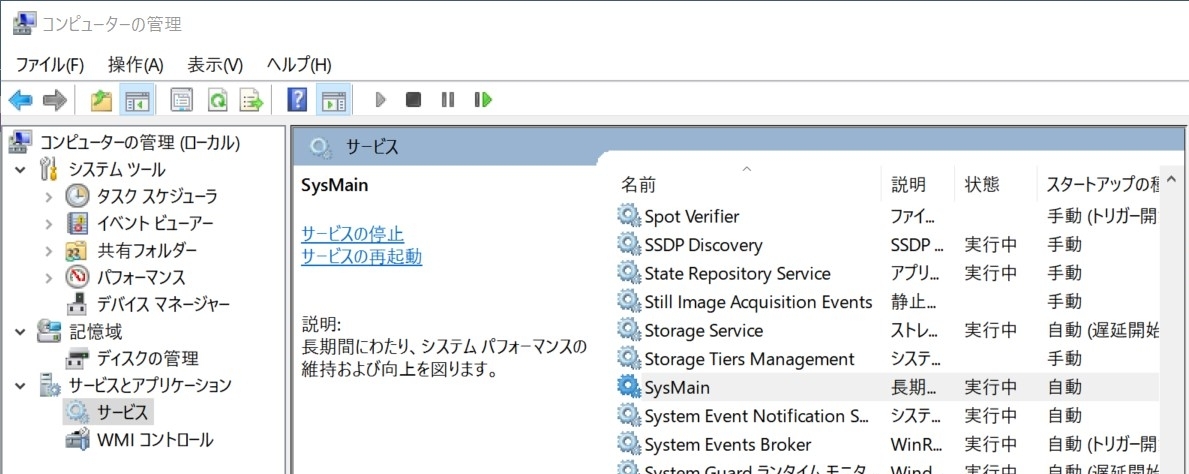The width and height of the screenshot is (1189, 474).
Task: Select the SysMain service row
Action: tap(886, 387)
